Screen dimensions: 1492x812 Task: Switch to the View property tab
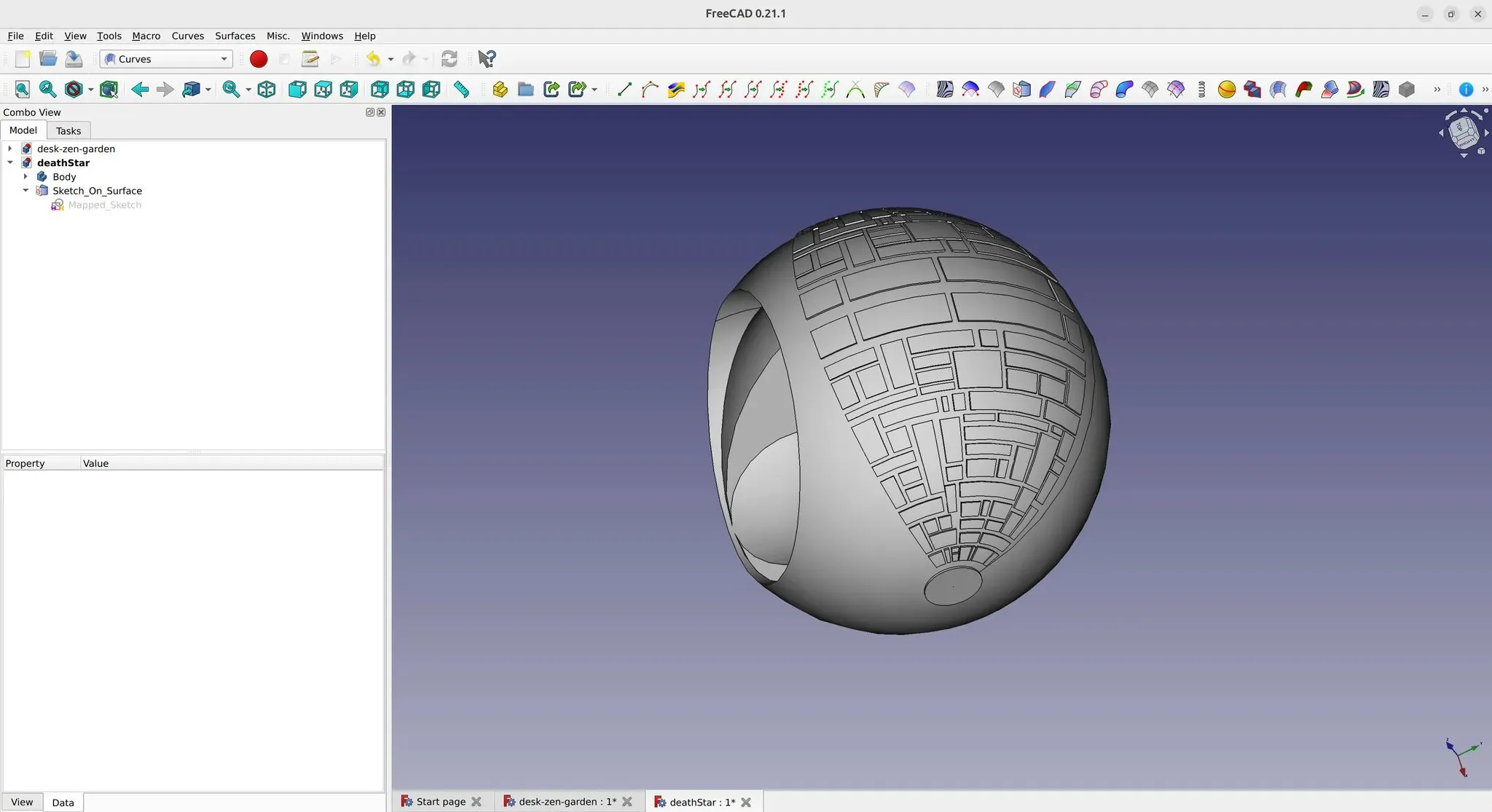coord(22,802)
